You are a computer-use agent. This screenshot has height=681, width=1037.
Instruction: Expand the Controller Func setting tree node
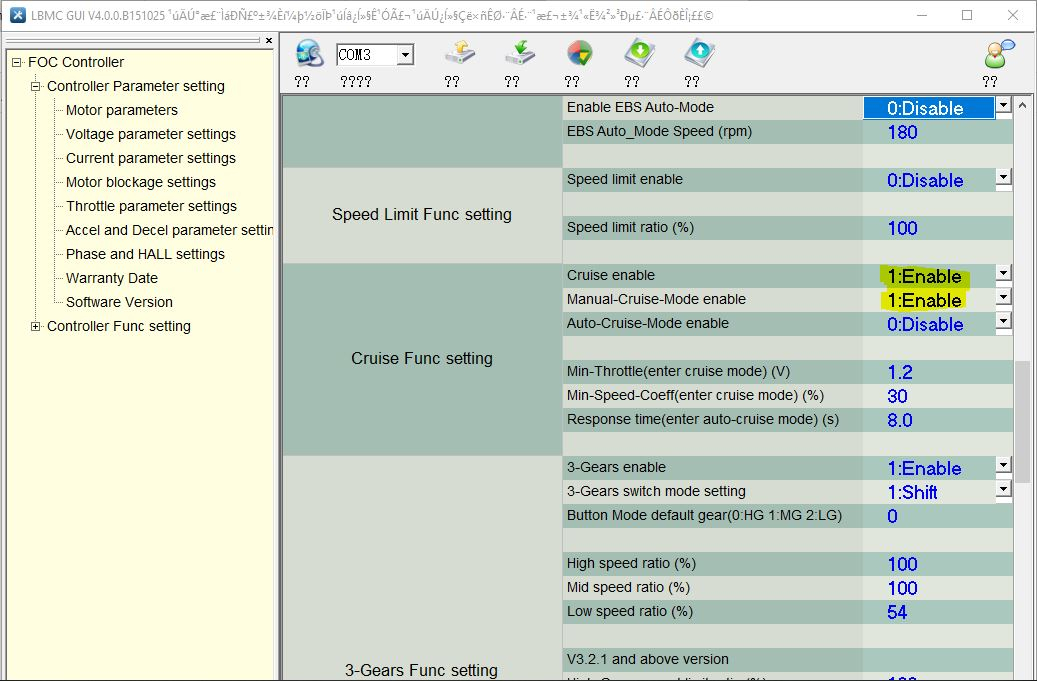coord(37,326)
